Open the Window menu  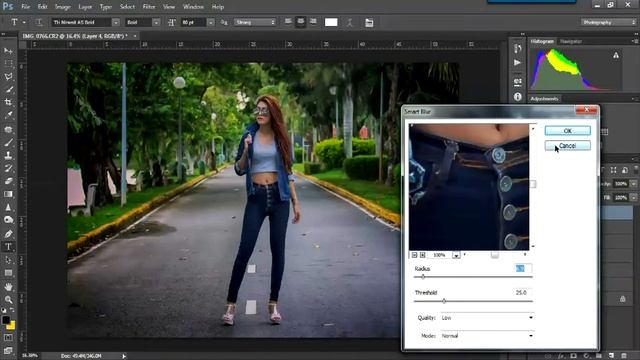point(193,7)
